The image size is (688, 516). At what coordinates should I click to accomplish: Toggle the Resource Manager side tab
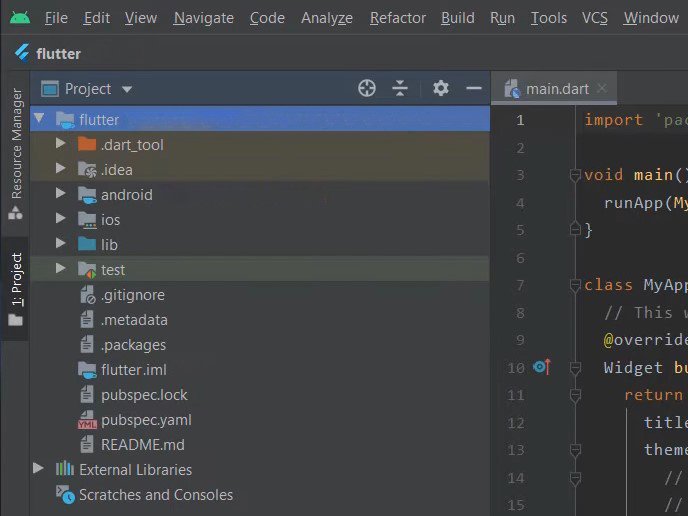(16, 154)
